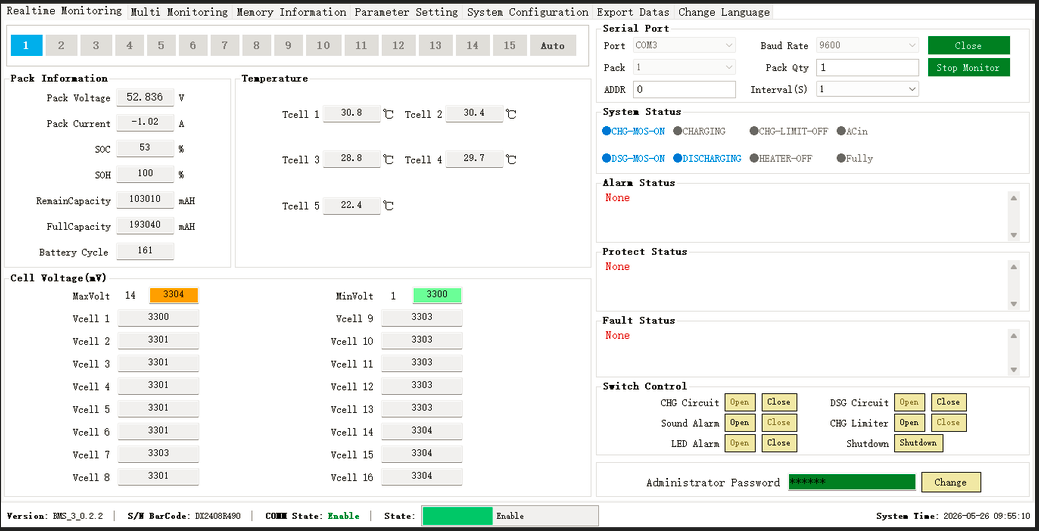Click the DSG-MOS-ON status indicator
Image resolution: width=1039 pixels, height=531 pixels.
click(633, 158)
